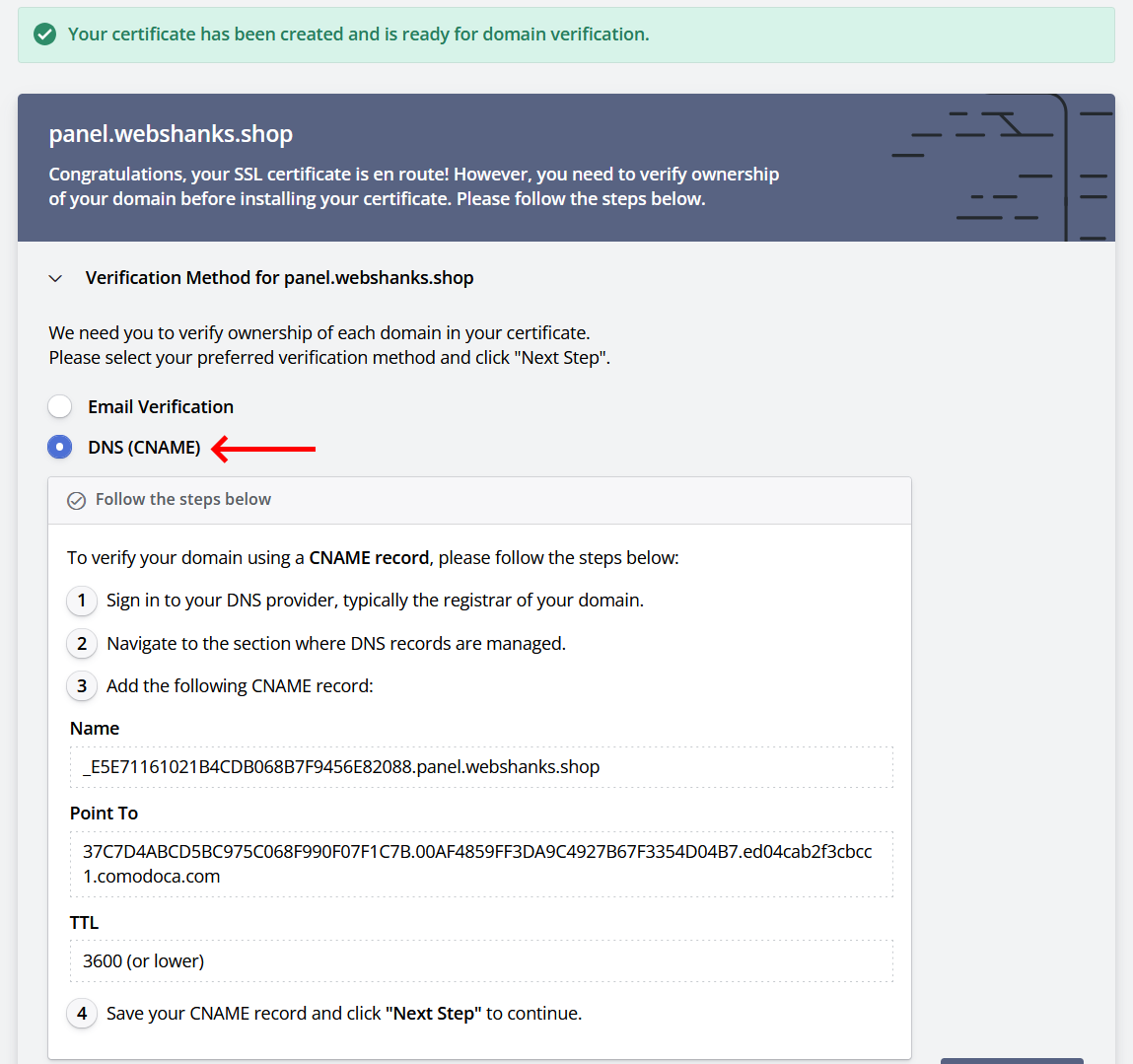This screenshot has width=1133, height=1064.
Task: Click the Point To value field
Action: 481,864
